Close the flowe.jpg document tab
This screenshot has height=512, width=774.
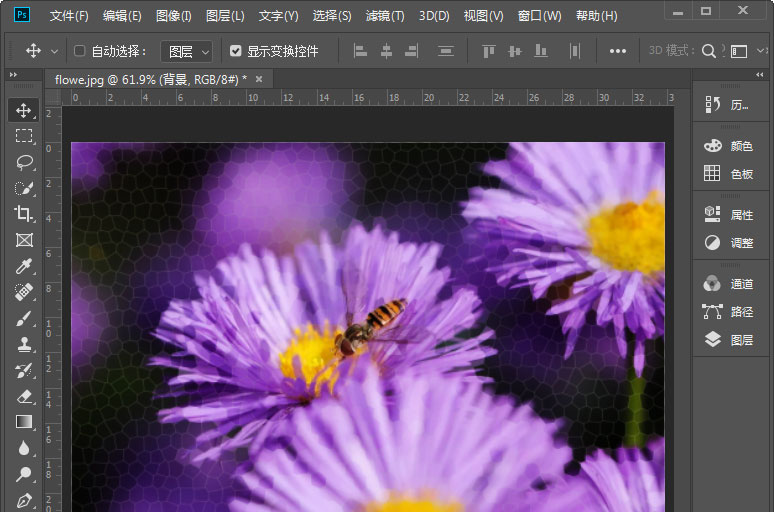click(259, 79)
